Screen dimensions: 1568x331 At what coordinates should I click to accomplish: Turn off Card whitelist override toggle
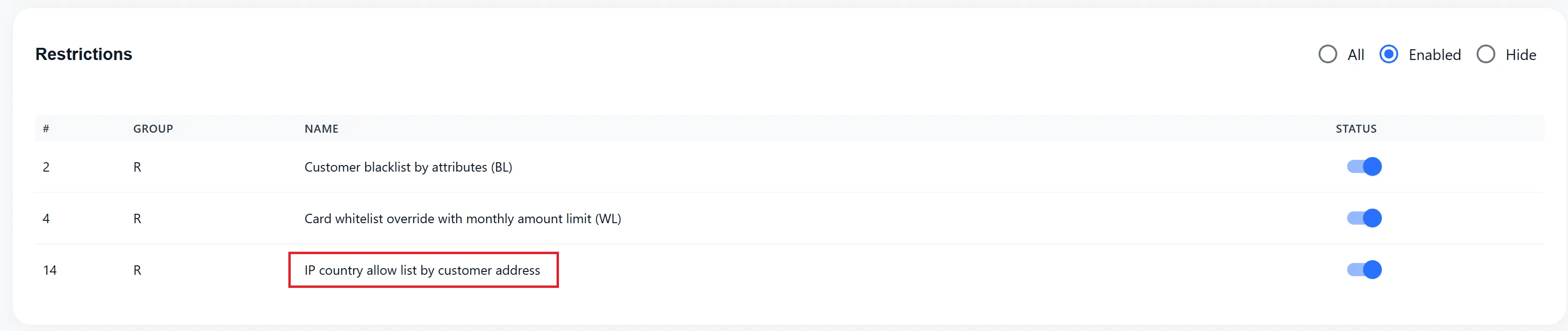pyautogui.click(x=1364, y=218)
